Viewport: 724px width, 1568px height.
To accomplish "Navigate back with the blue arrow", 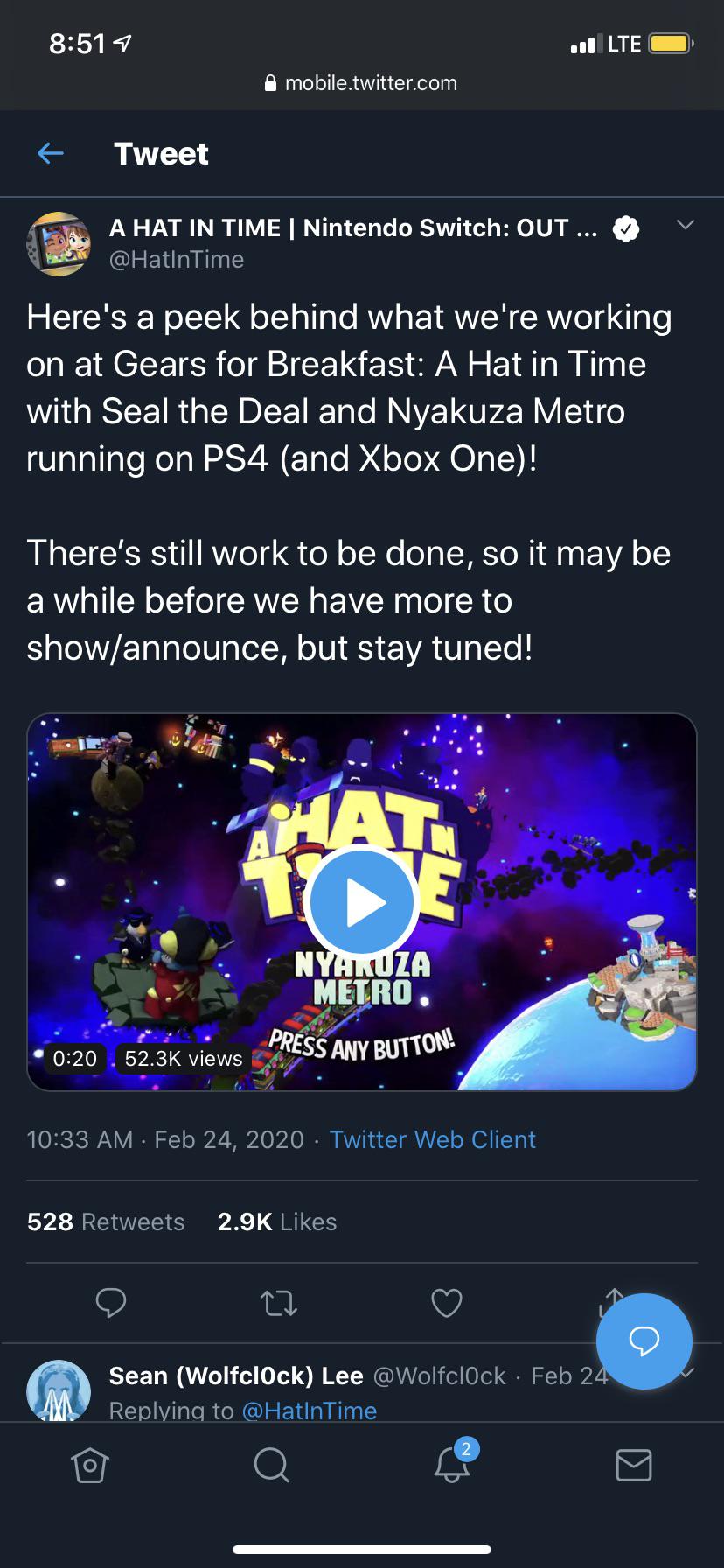I will tap(50, 153).
